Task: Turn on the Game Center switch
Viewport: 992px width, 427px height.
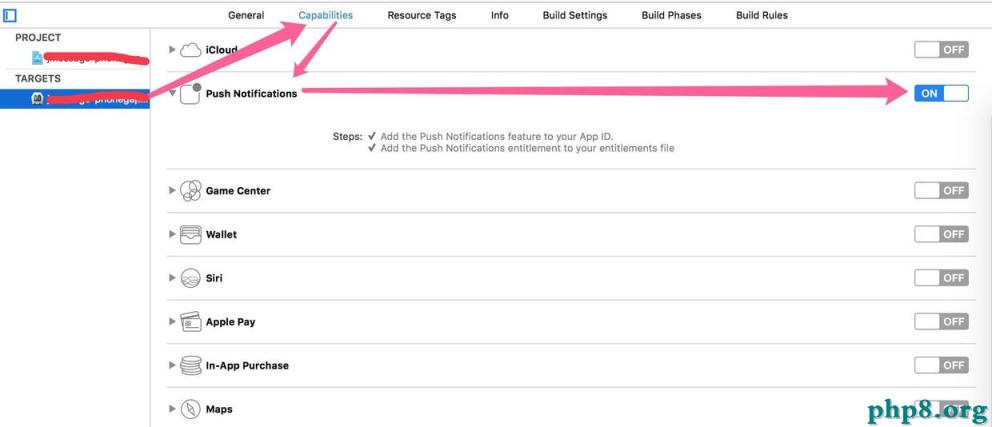Action: [x=941, y=191]
